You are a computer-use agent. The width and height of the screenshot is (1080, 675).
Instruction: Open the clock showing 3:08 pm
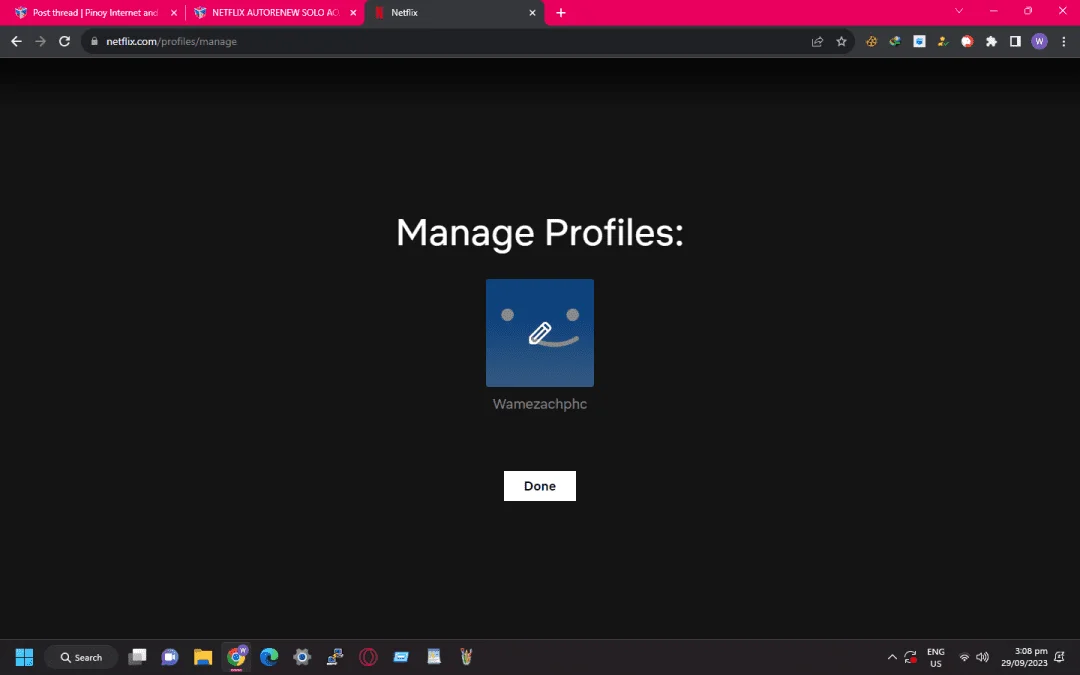click(1024, 657)
